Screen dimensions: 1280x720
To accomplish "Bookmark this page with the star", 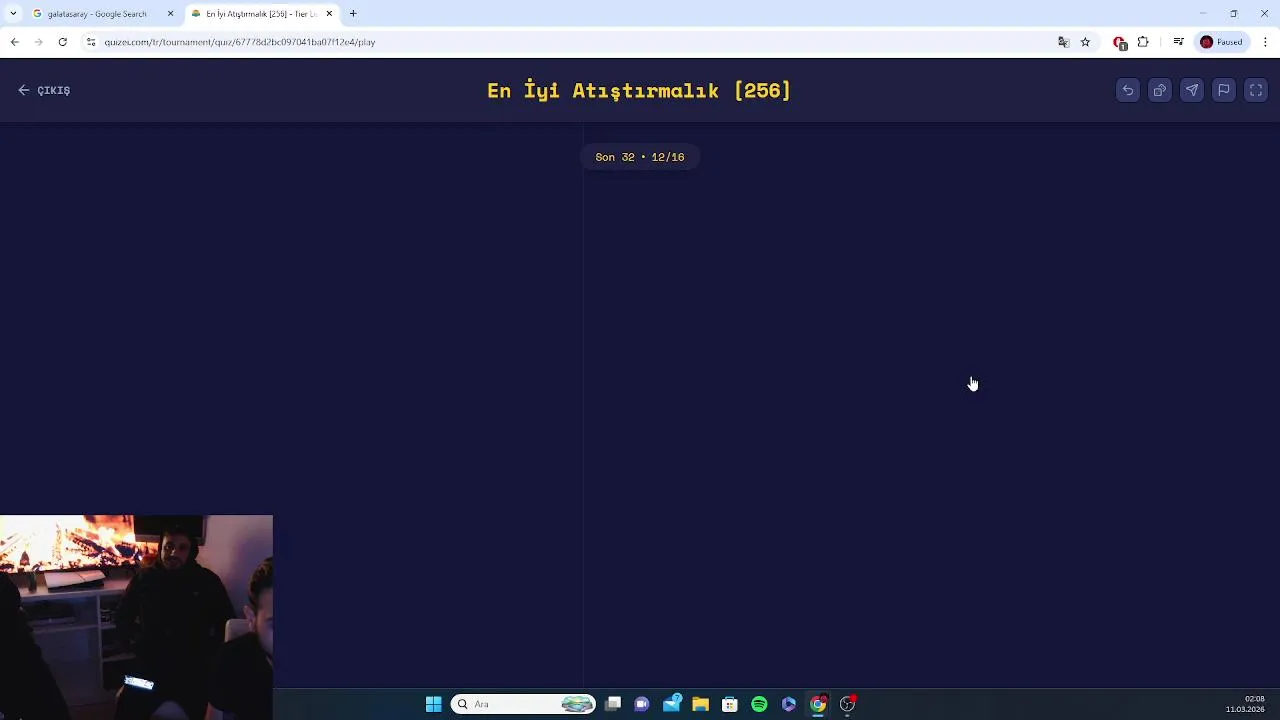I will 1085,42.
